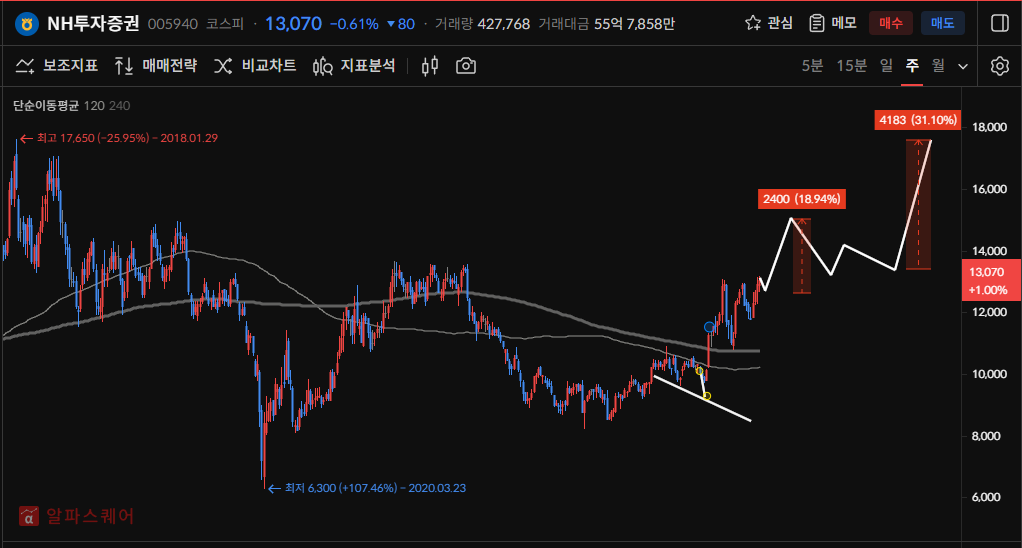Click the -0.61% change value
Image resolution: width=1022 pixels, height=548 pixels.
(354, 24)
